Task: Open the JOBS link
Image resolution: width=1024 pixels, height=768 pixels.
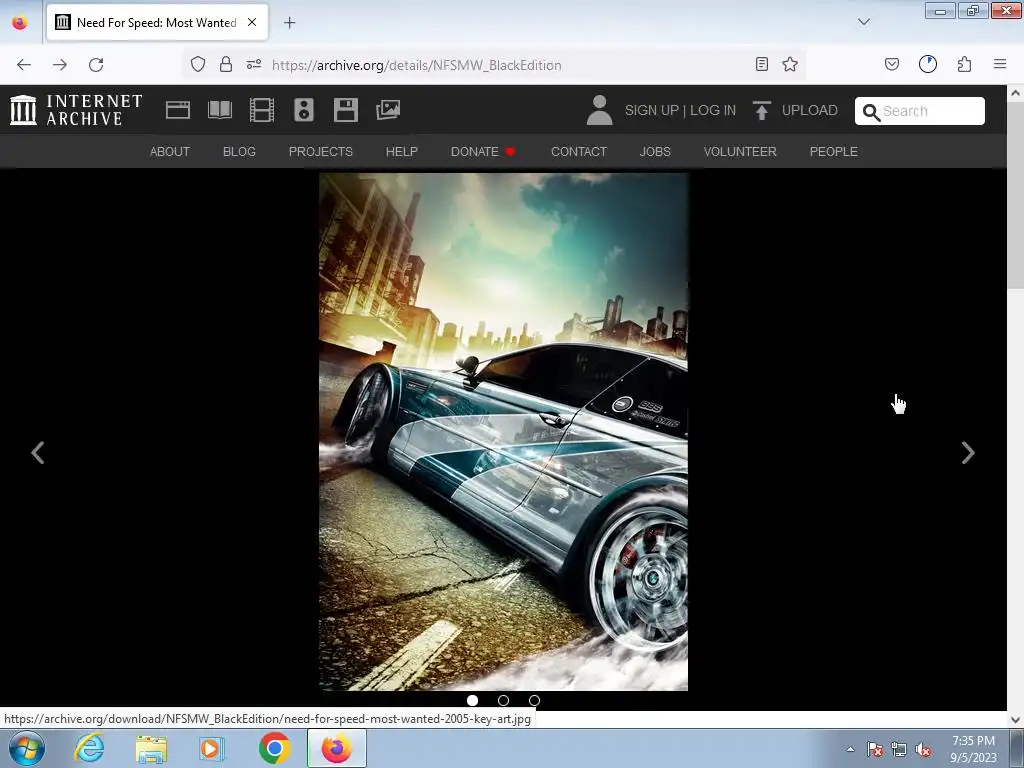Action: pos(655,152)
